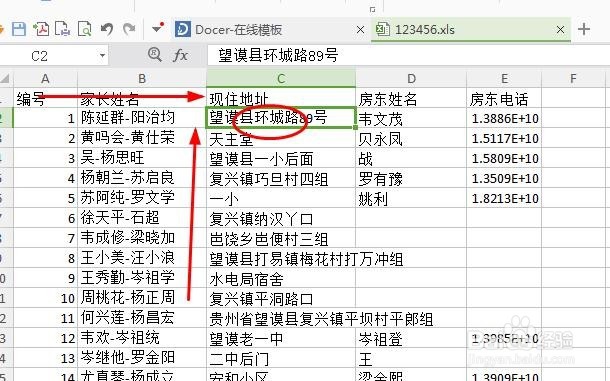Select cell 徐天平-石超
The image size is (610, 381).
click(x=142, y=218)
